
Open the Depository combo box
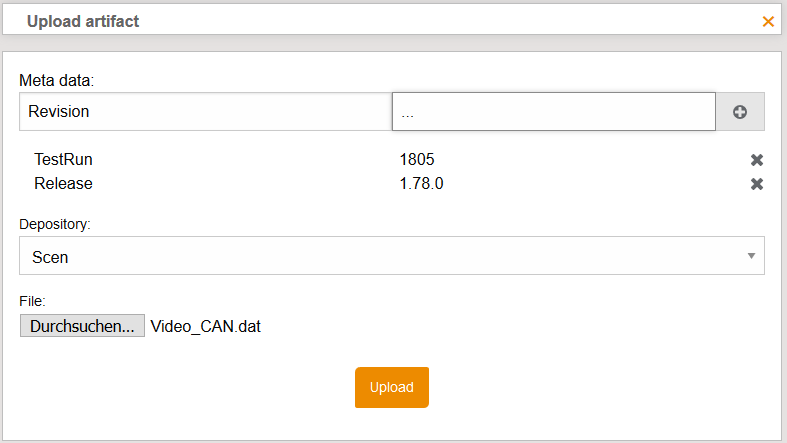click(x=392, y=256)
